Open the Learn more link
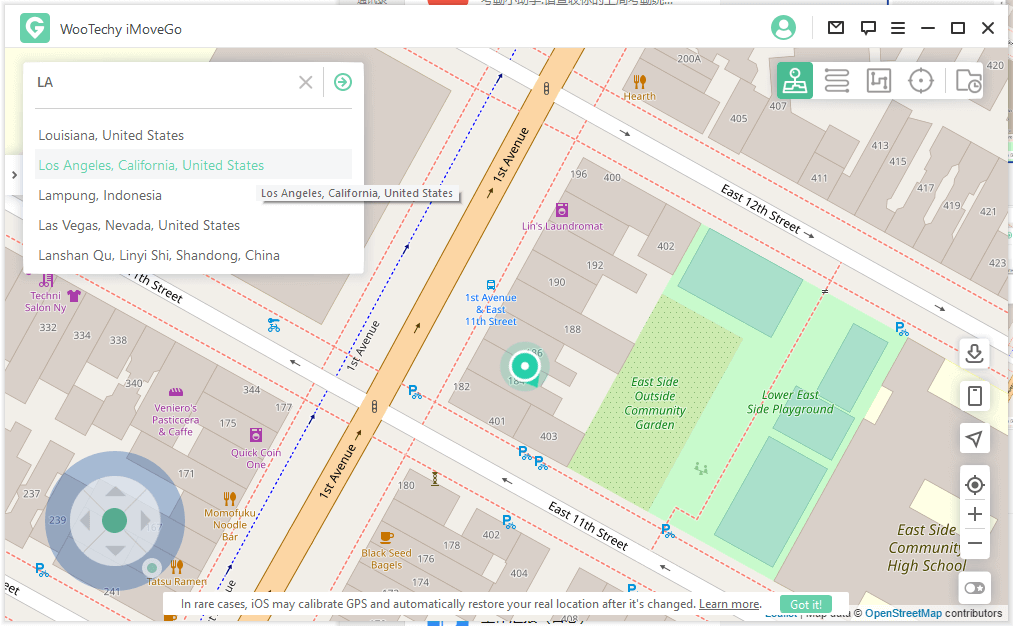The width and height of the screenshot is (1013, 626). coord(729,604)
